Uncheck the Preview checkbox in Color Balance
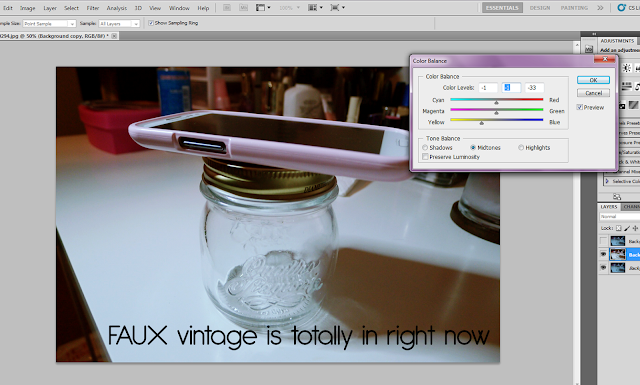The image size is (640, 385). pyautogui.click(x=579, y=107)
